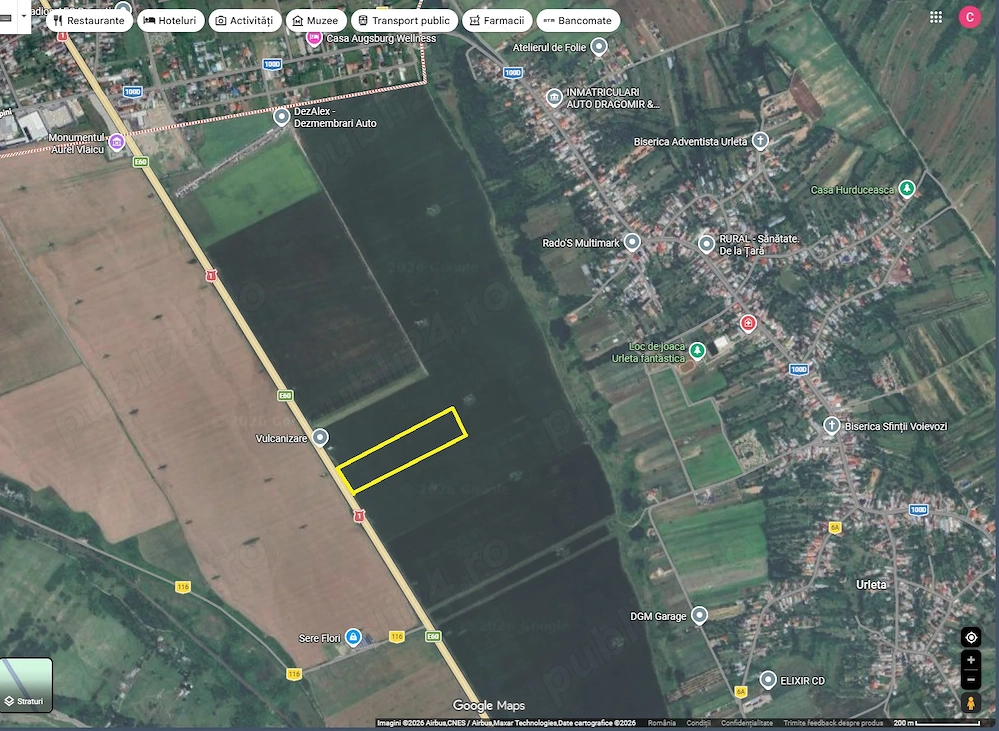Show Transport public results
This screenshot has width=999, height=731.
click(405, 20)
